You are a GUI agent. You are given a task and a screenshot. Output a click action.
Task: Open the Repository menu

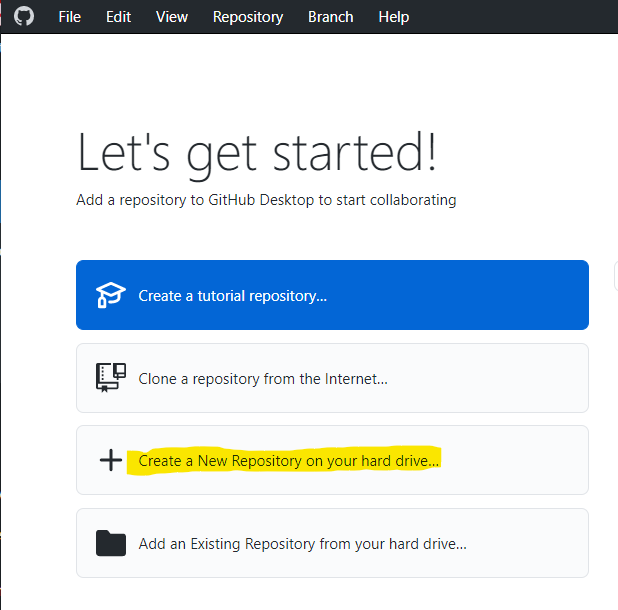tap(248, 17)
